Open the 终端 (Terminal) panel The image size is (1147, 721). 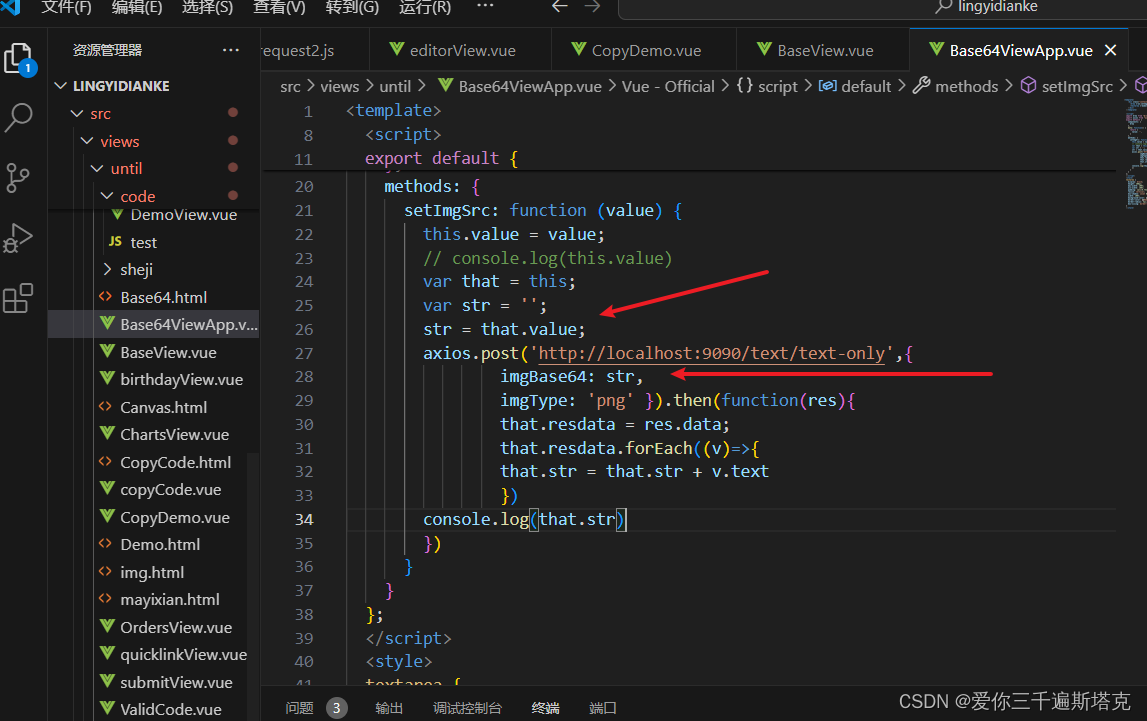click(544, 707)
